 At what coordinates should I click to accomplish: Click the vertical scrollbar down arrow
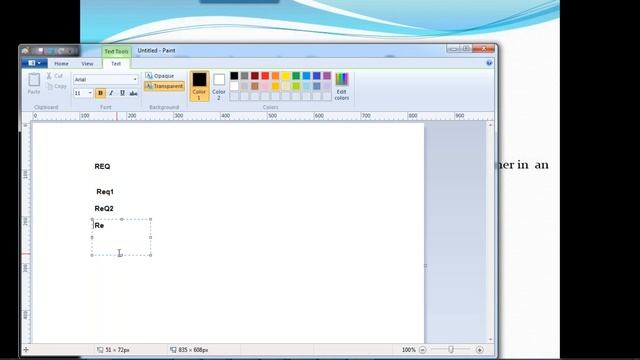(490, 340)
